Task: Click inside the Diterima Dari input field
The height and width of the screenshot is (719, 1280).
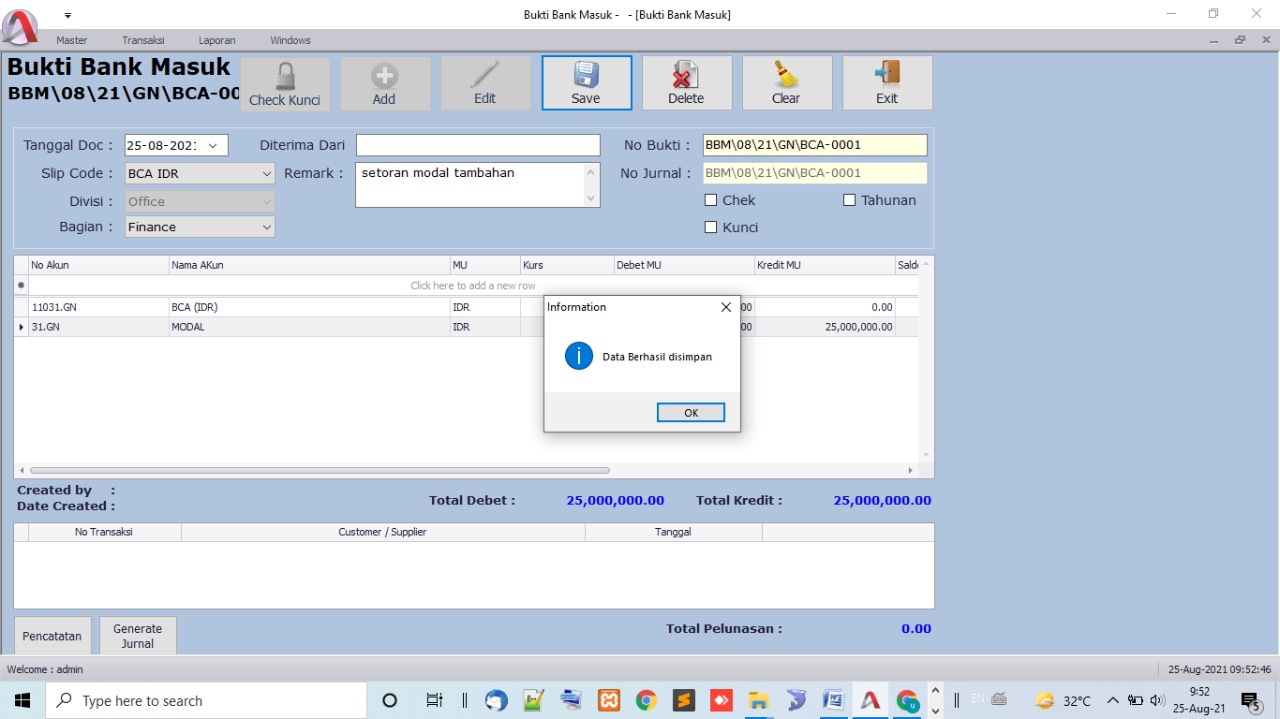Action: [x=477, y=144]
